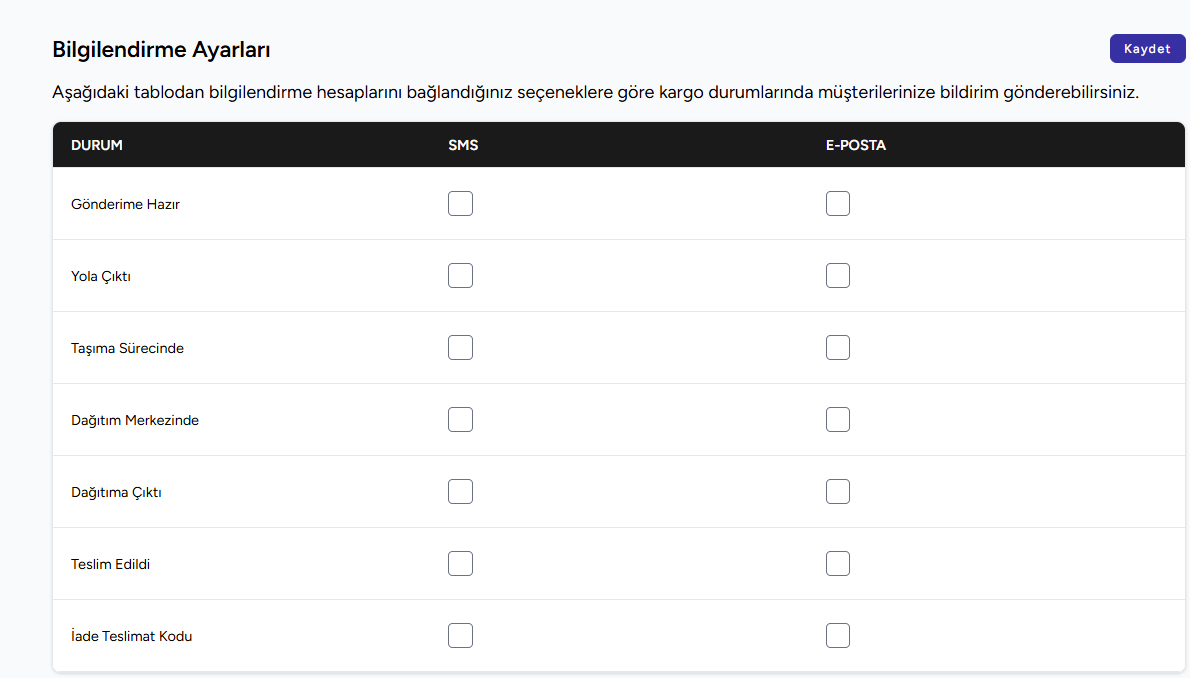Enable SMS for Gönderime Hazır status

click(460, 204)
